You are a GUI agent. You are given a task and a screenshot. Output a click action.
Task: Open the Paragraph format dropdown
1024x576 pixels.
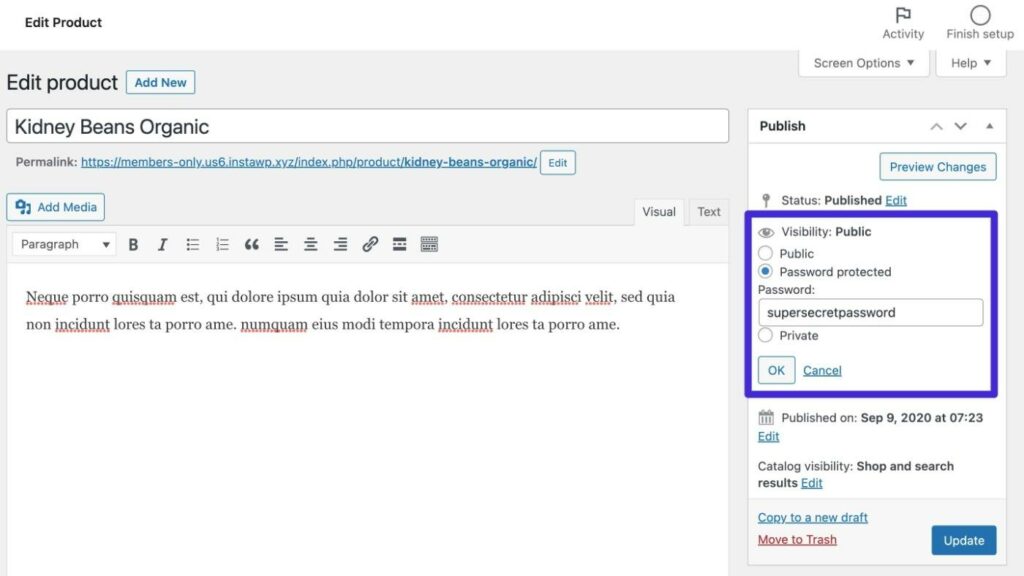[x=65, y=245]
